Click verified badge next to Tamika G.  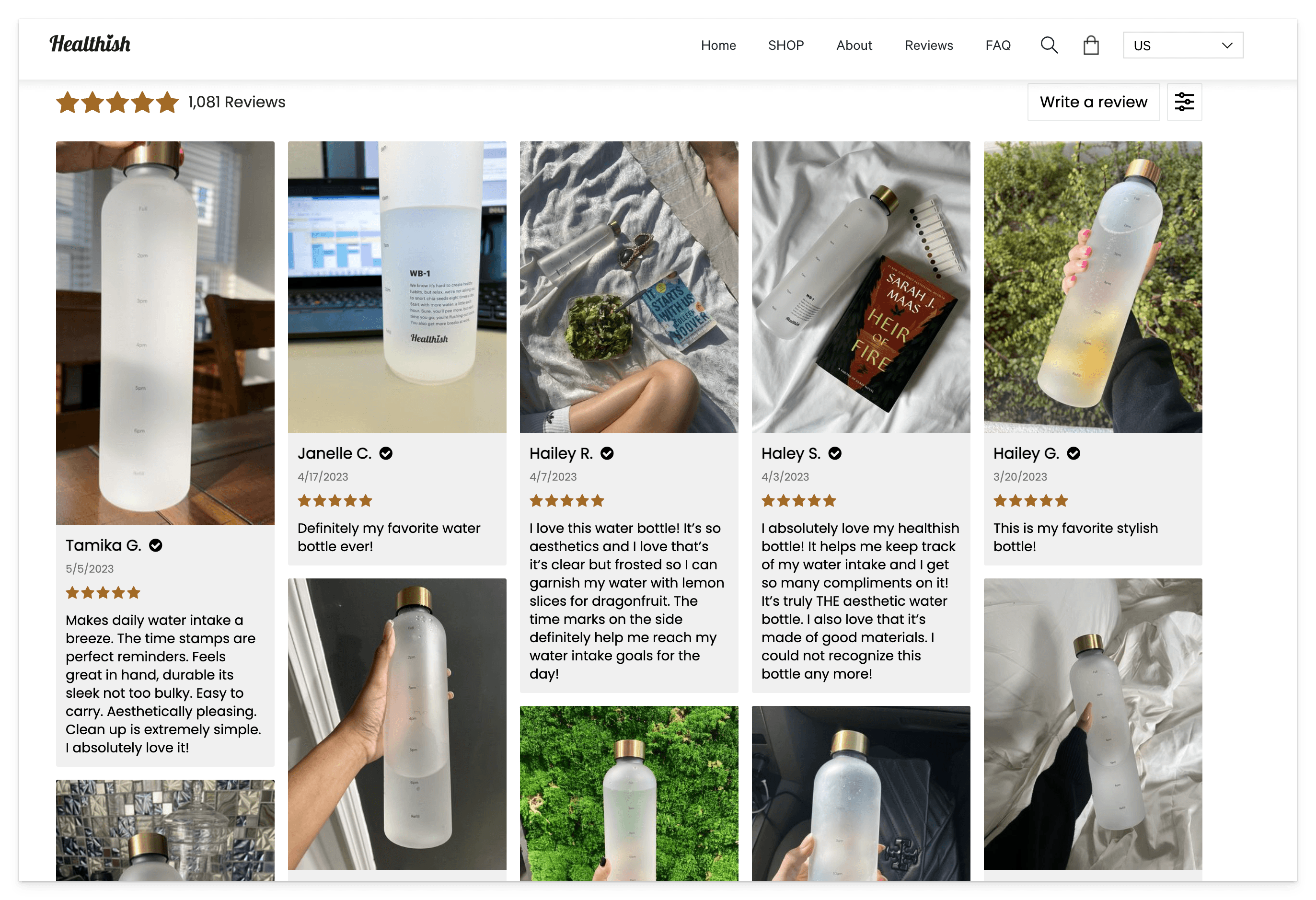click(x=156, y=545)
